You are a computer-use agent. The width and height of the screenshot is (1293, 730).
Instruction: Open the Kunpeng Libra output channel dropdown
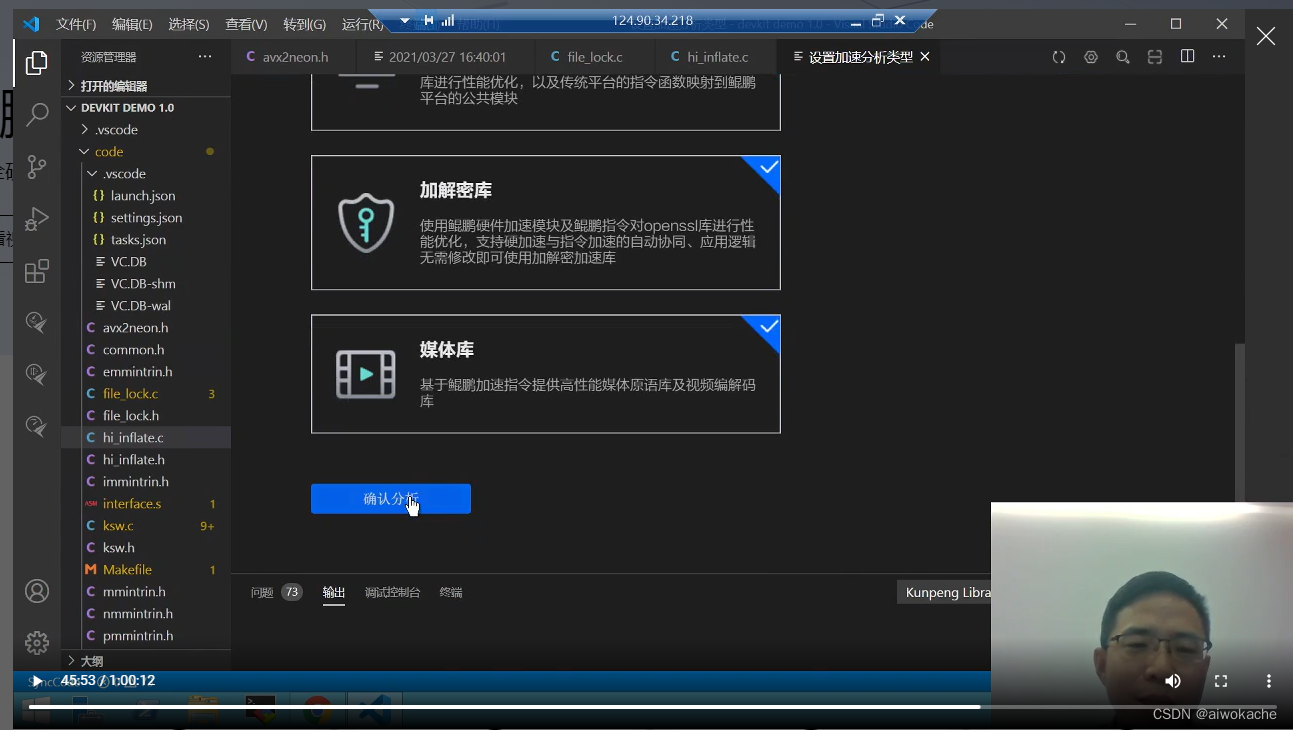(946, 592)
